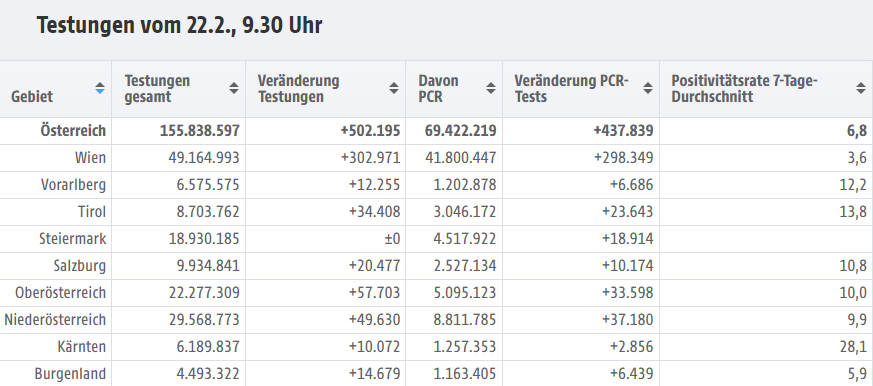Sort table by Gebiet column arrow
The image size is (873, 386).
point(100,88)
